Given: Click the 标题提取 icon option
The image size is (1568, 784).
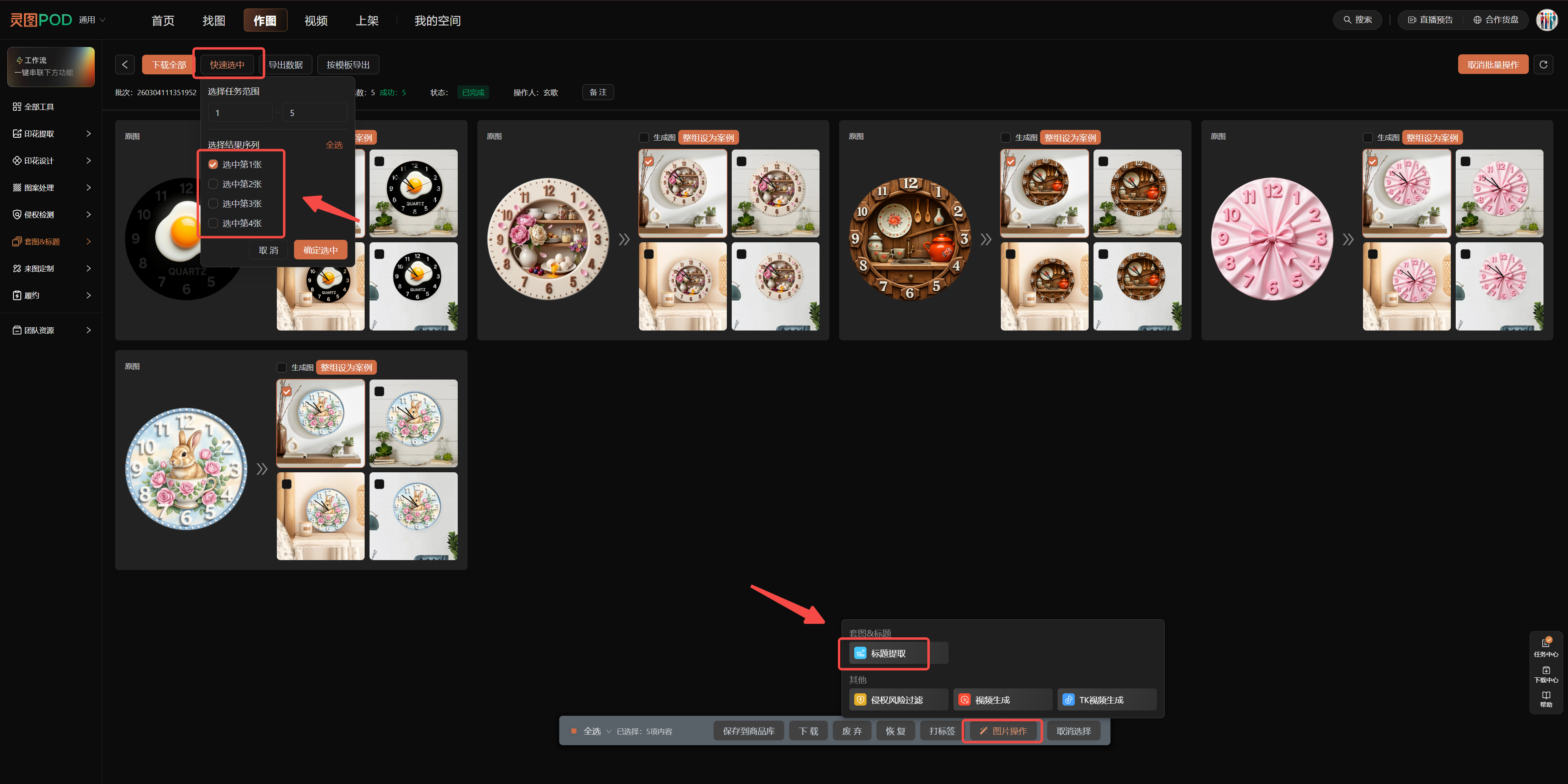Looking at the screenshot, I should 860,653.
